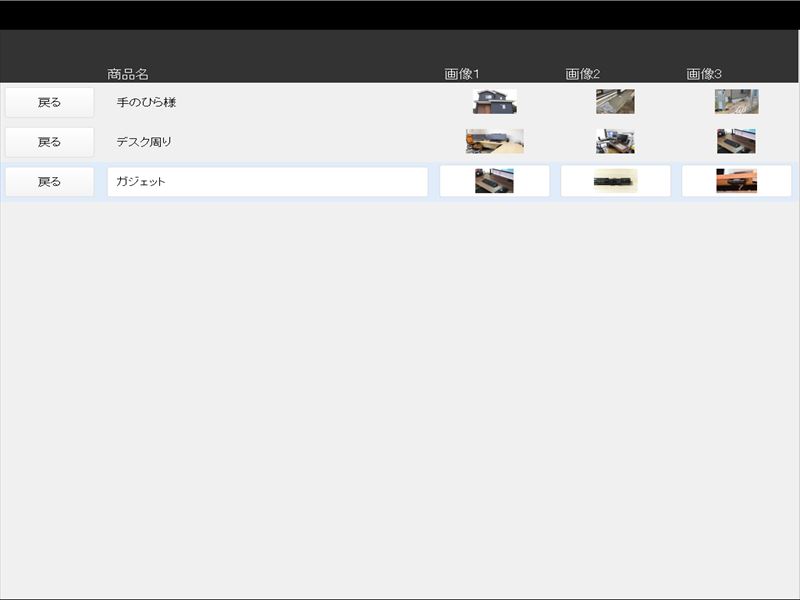Select the 手のひら様 product name
This screenshot has height=600, width=800.
[146, 102]
